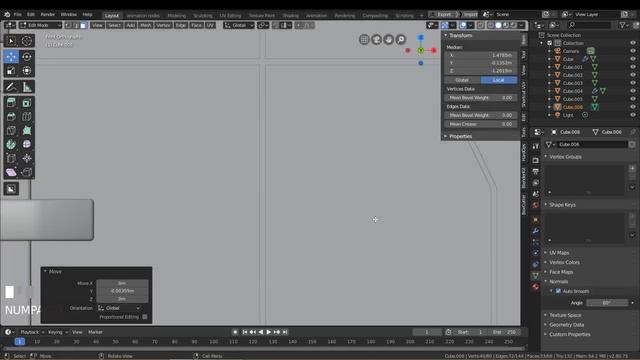Open the Playback dropdown in timeline
The height and width of the screenshot is (360, 640).
[32, 332]
